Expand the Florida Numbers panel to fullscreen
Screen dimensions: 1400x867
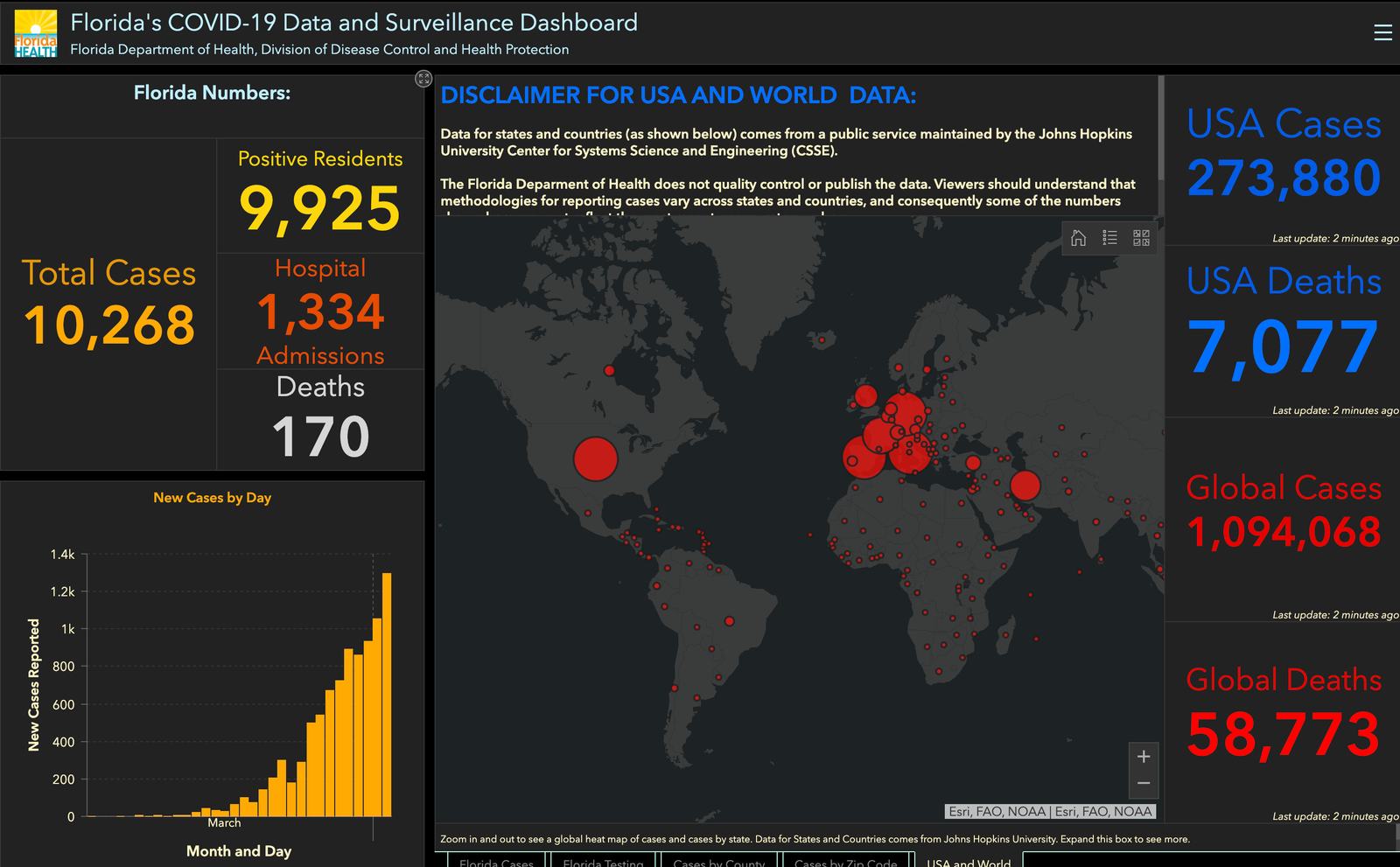tap(423, 79)
